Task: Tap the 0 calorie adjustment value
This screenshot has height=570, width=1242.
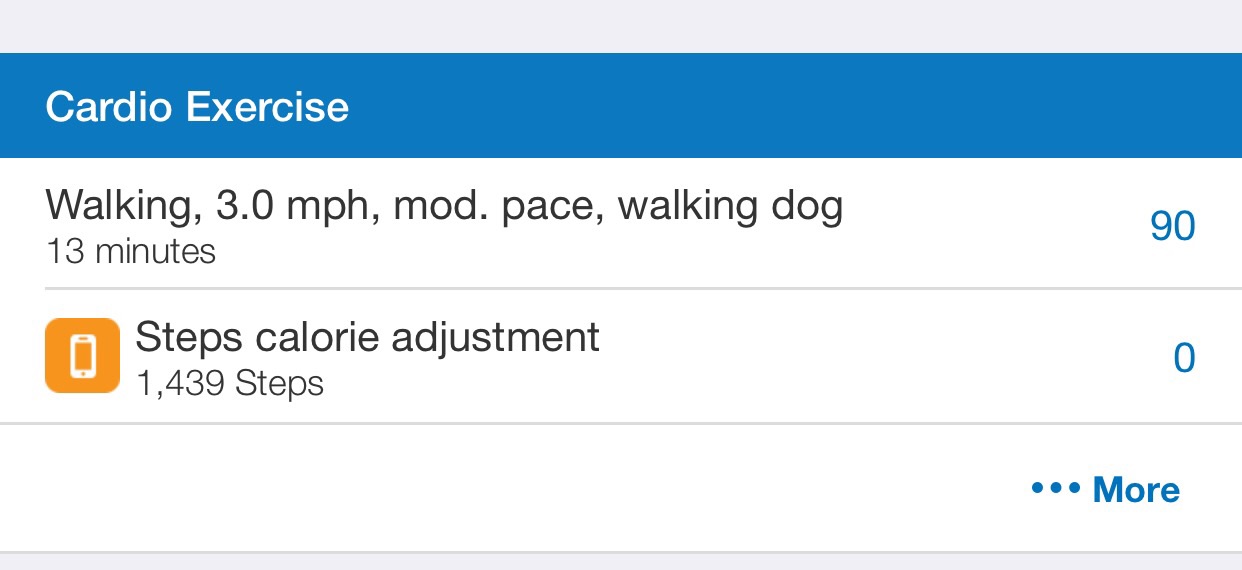Action: (1184, 357)
